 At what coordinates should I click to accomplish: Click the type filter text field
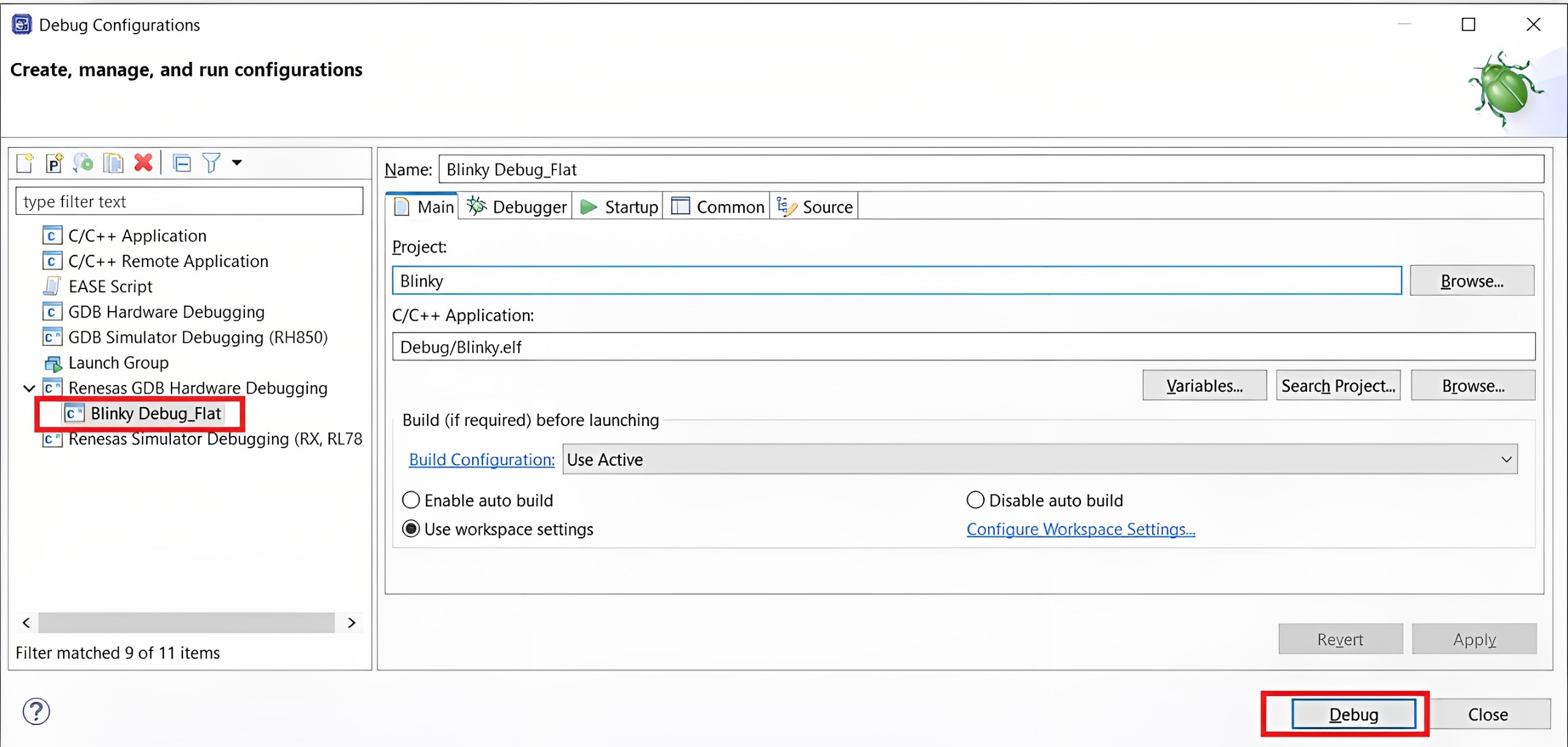pos(189,201)
